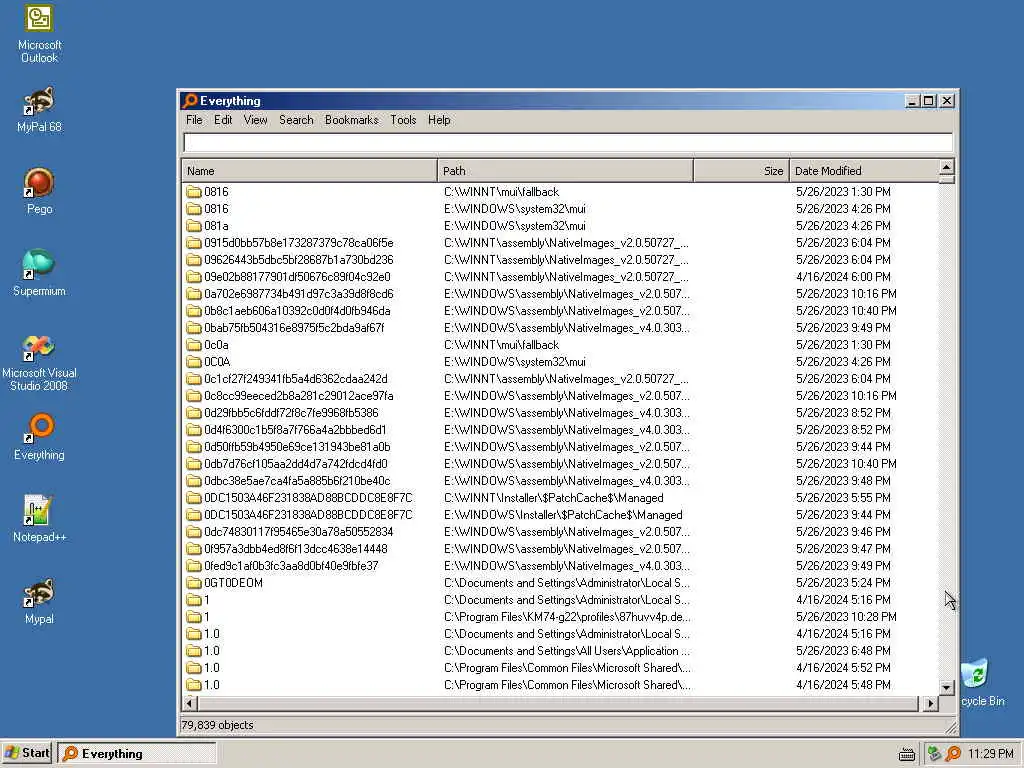Select row 0d4f6300c1b5f8a7f766a4a2bbbed6d1

pyautogui.click(x=560, y=430)
